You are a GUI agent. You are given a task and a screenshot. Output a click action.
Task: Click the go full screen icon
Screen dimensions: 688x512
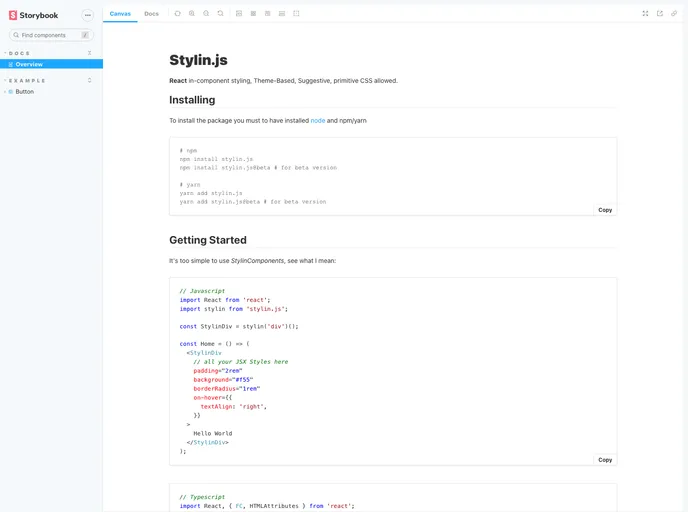(645, 14)
